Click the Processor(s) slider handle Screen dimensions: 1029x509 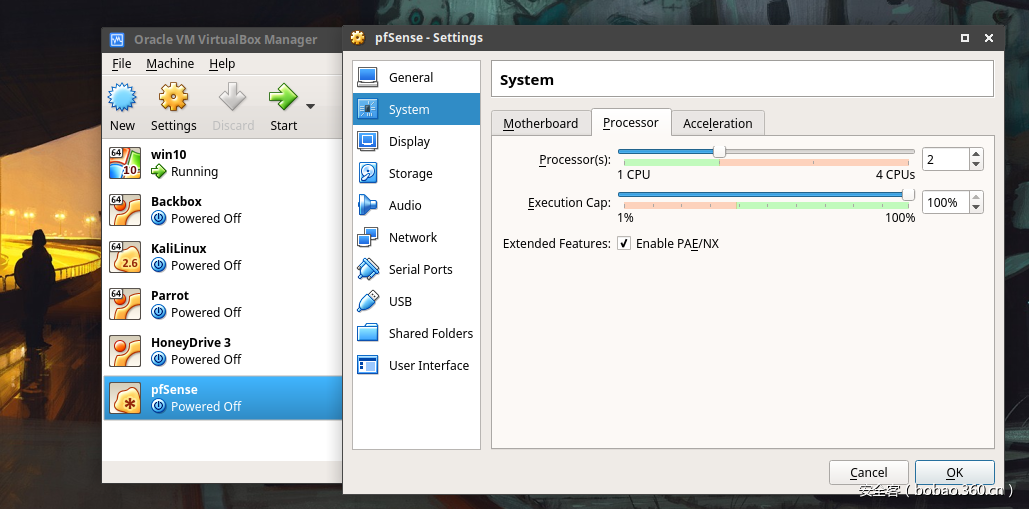pos(719,152)
